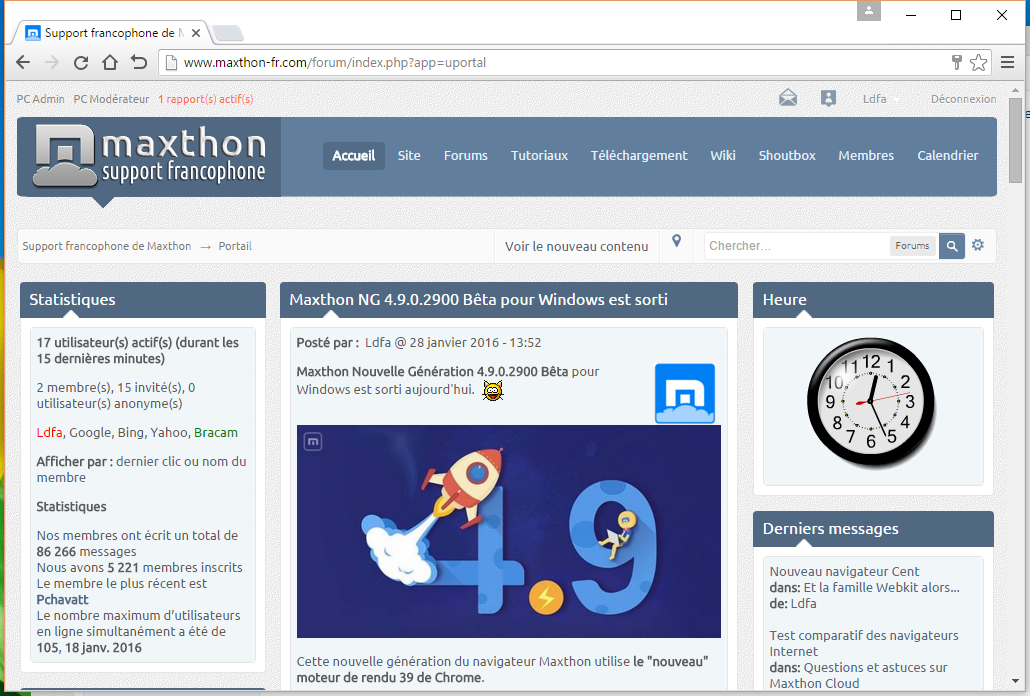
Task: Click the blue Maxthon icon in the post
Action: coord(684,393)
